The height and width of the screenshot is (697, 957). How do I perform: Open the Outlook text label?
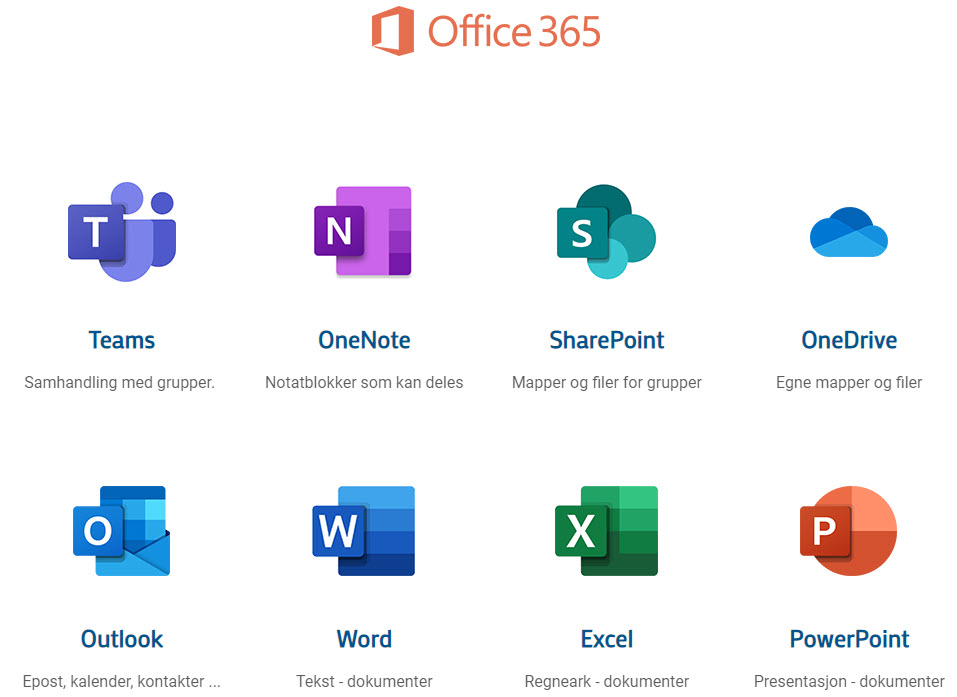tap(121, 639)
